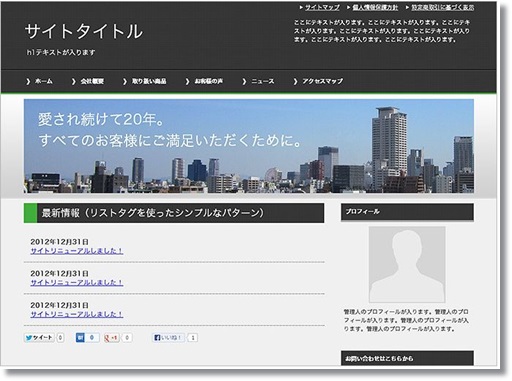Click the city skyline banner image

pos(249,146)
